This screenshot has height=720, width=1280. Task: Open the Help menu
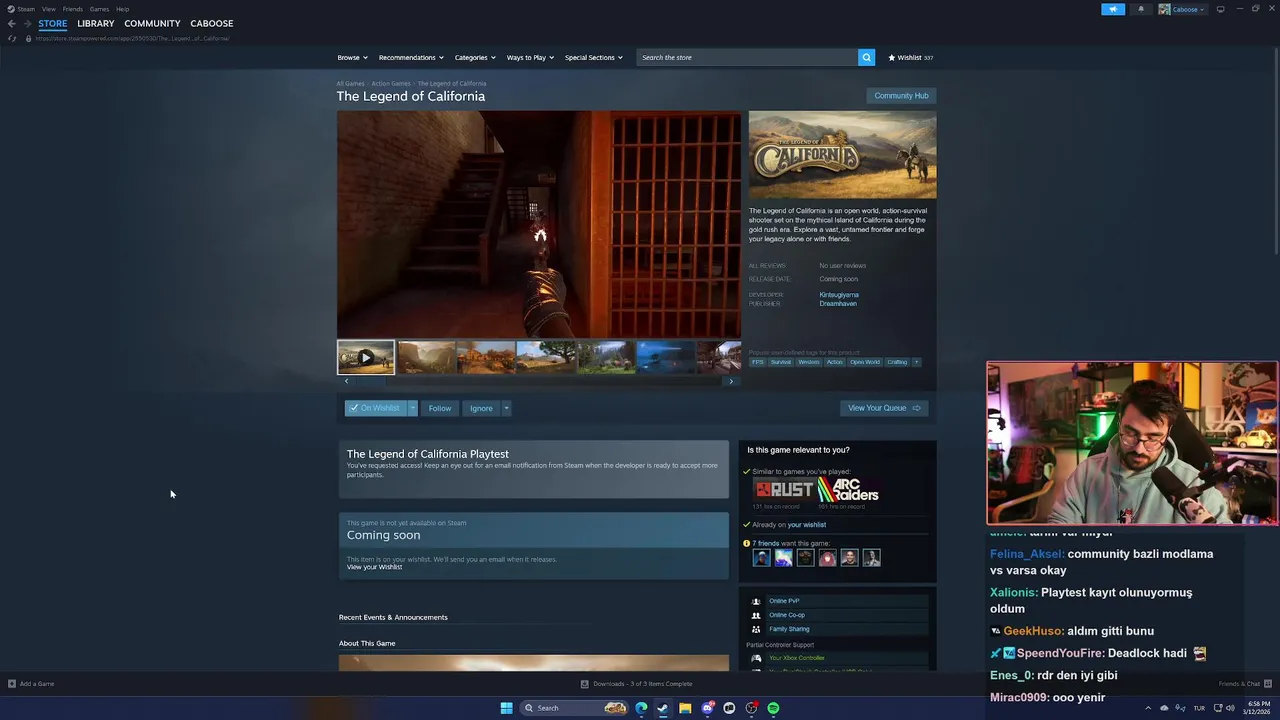tap(122, 9)
